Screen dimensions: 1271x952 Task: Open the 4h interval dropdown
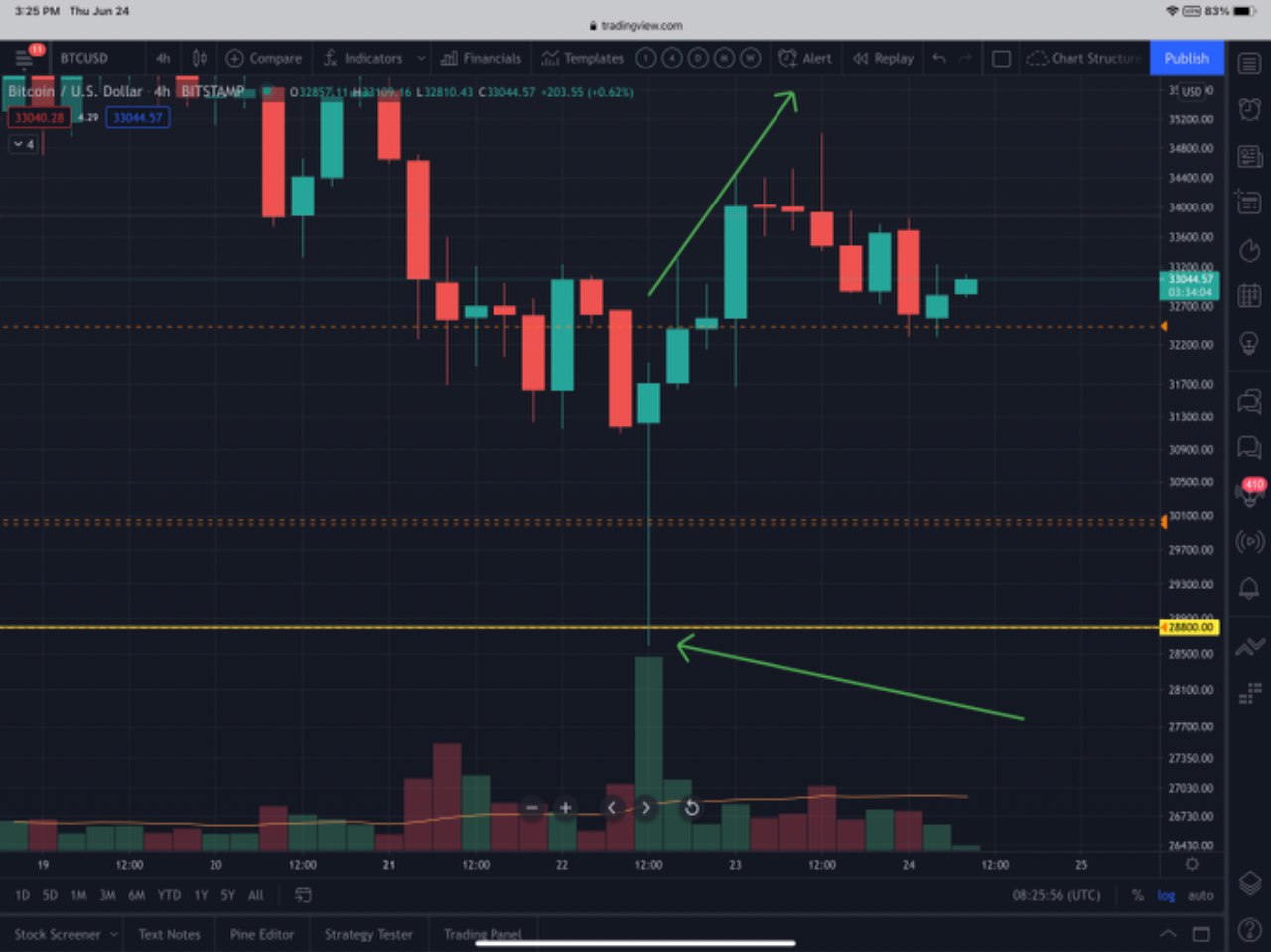[163, 58]
